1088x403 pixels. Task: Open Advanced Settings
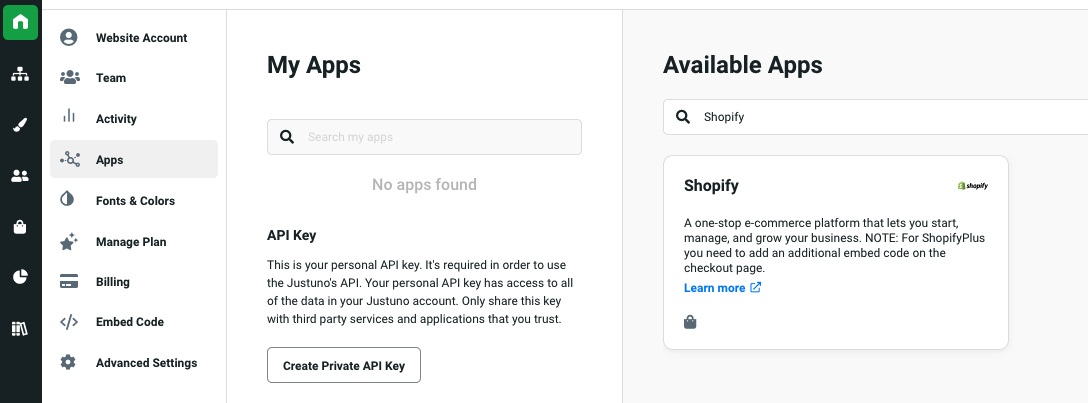pos(146,363)
